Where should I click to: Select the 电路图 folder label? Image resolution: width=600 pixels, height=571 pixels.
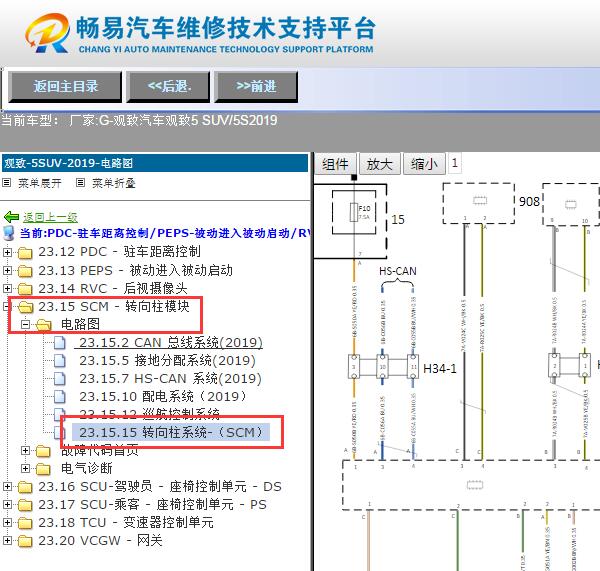point(80,324)
